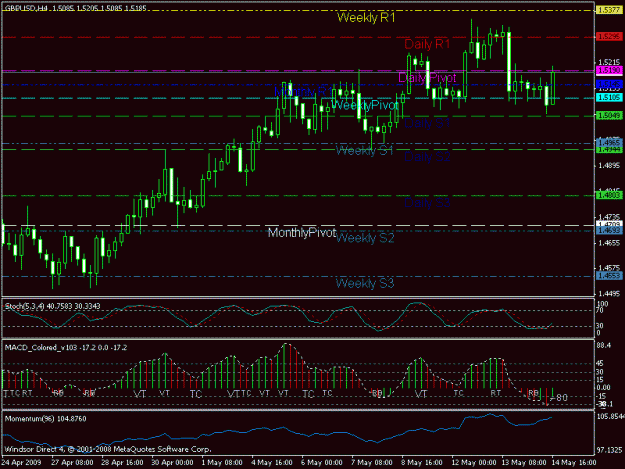Click the green 1.5049 price tag
625x469 pixels.
click(x=609, y=116)
